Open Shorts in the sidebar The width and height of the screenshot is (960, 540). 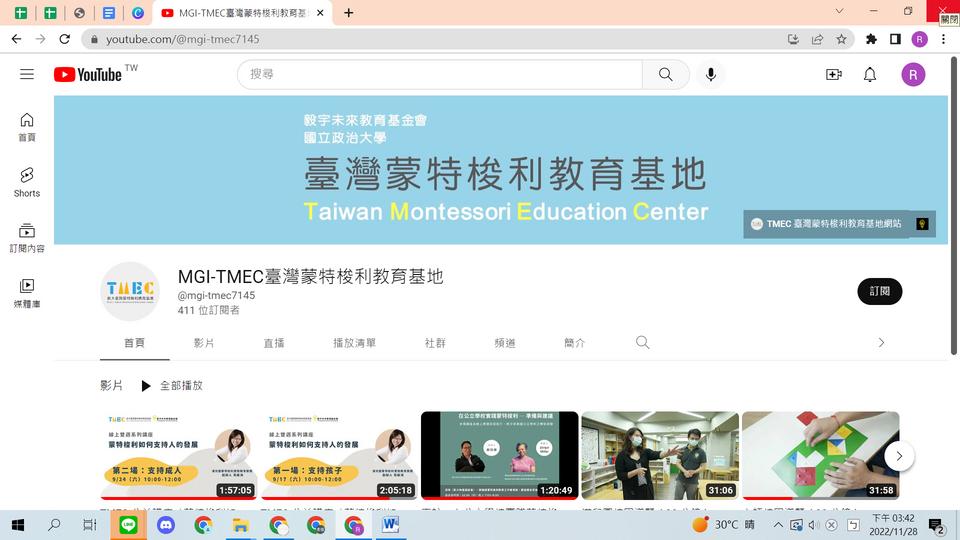coord(26,182)
